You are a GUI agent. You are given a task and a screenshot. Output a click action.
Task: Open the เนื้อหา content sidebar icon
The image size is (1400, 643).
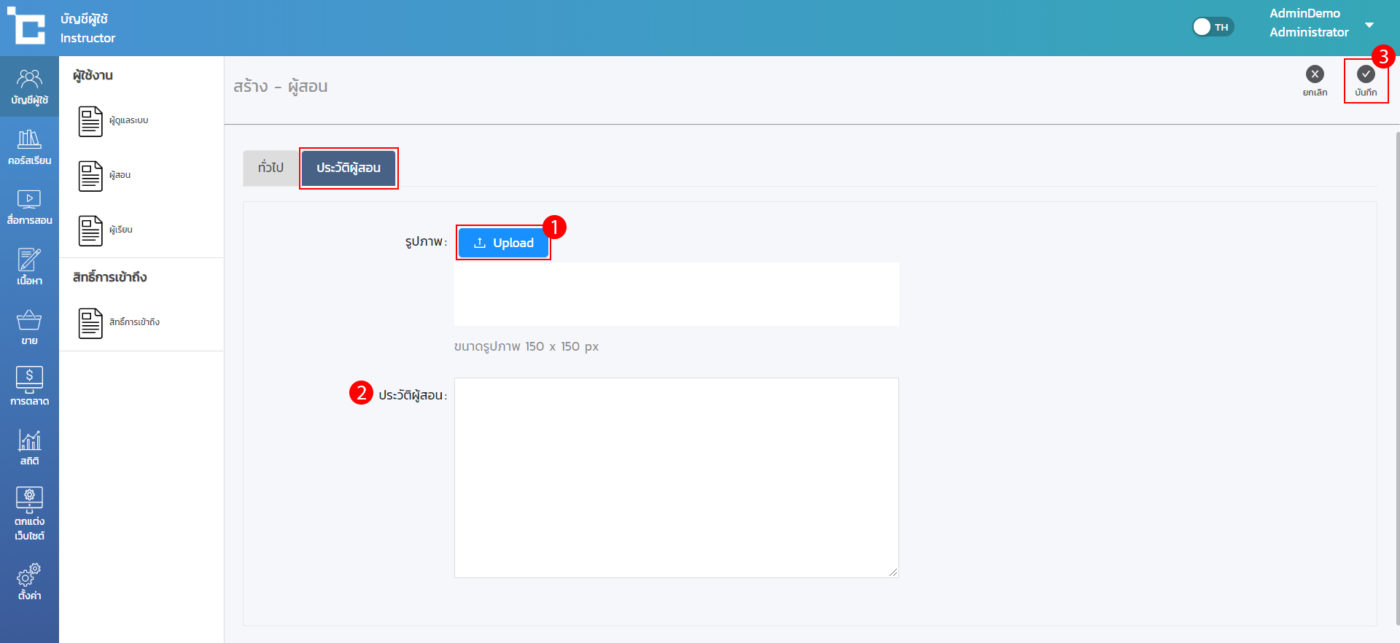coord(29,266)
